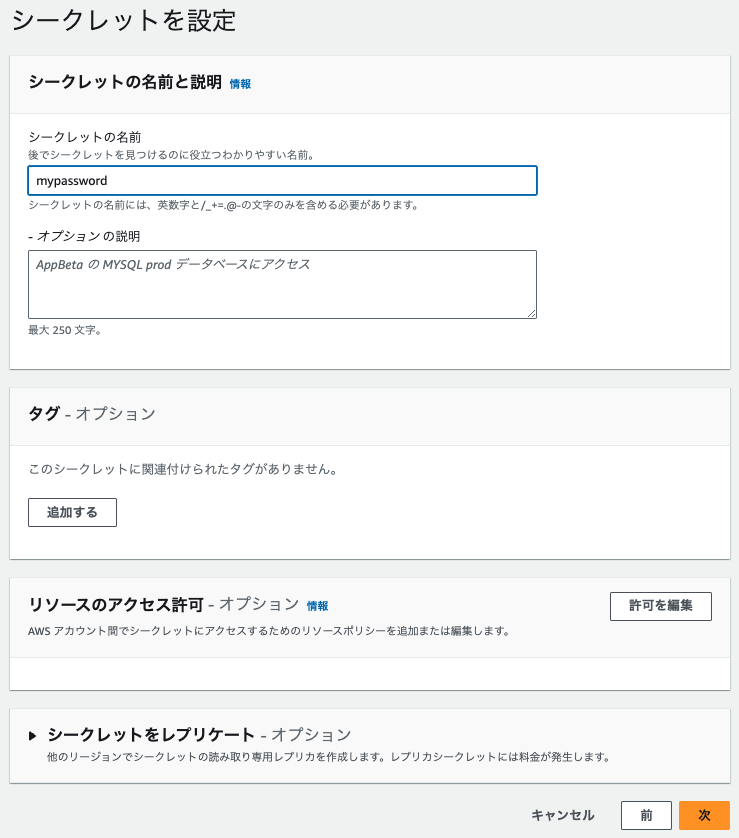This screenshot has width=739, height=838.
Task: Open the 許可を編集 permissions editor
Action: pyautogui.click(x=660, y=606)
